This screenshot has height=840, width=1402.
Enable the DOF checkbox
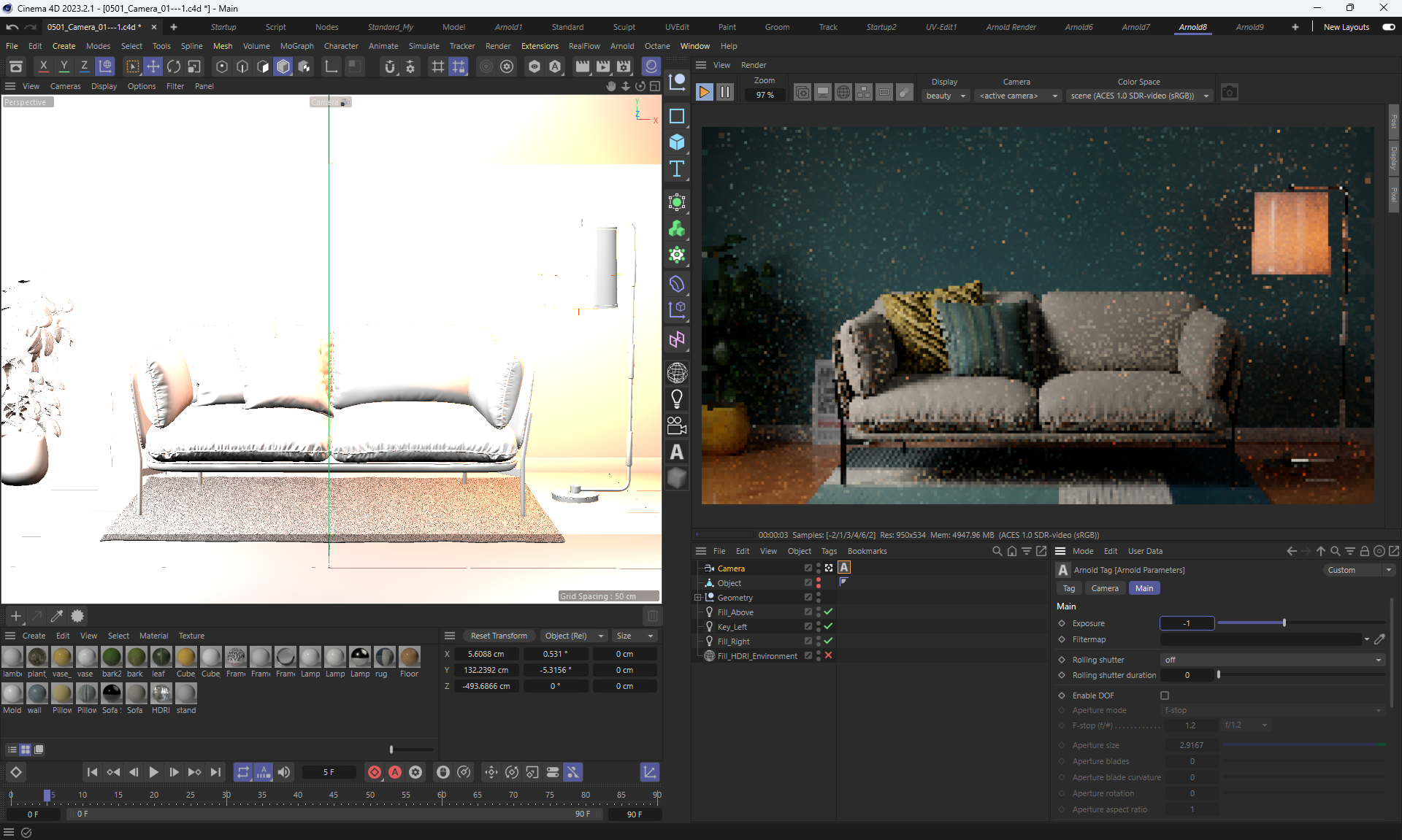(1165, 695)
